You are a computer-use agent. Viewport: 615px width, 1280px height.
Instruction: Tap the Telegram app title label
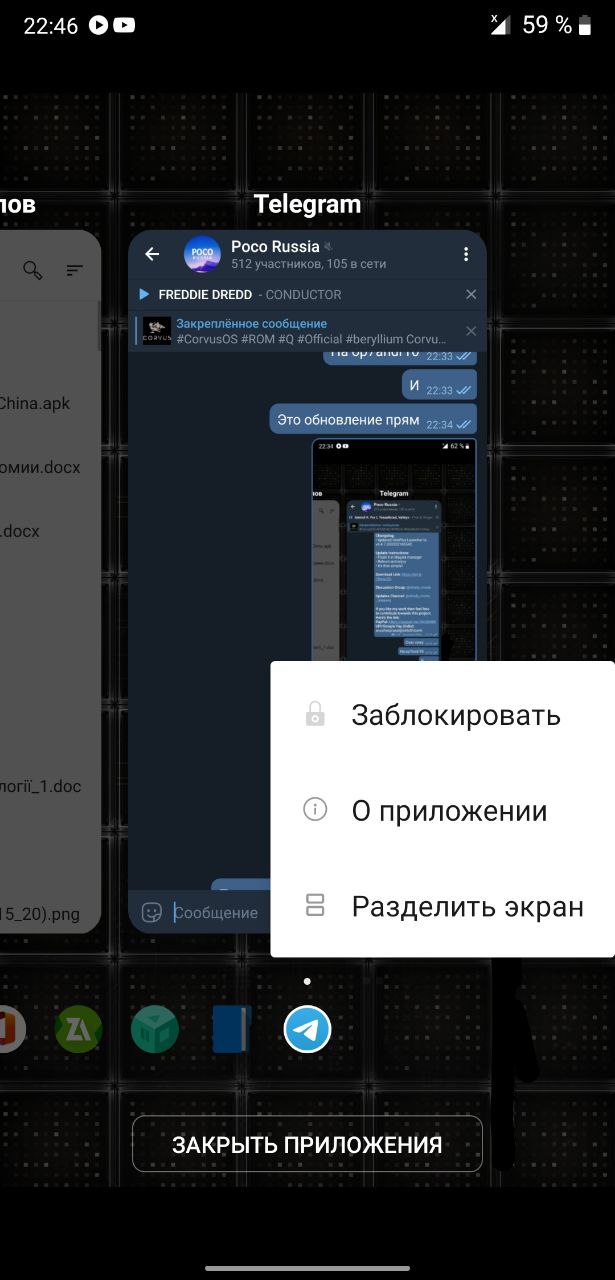coord(307,204)
